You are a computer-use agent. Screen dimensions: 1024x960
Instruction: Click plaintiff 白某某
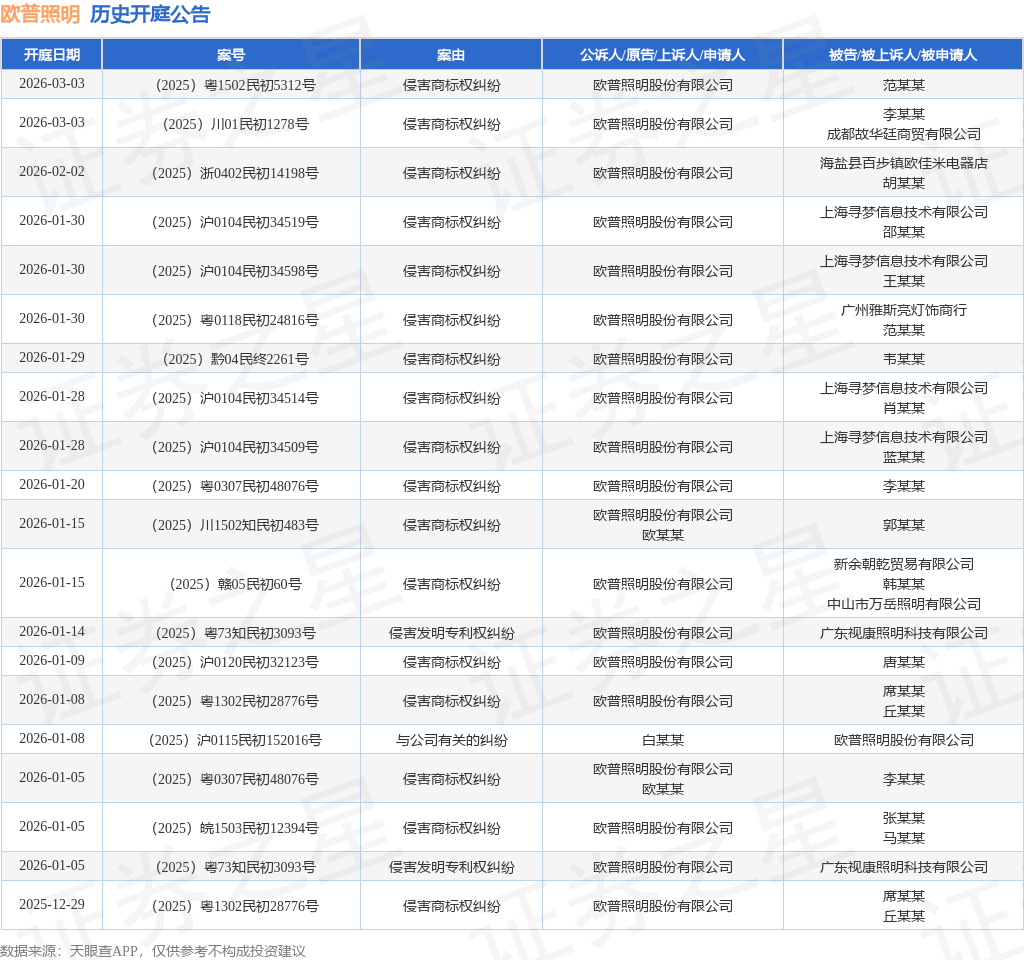[663, 740]
